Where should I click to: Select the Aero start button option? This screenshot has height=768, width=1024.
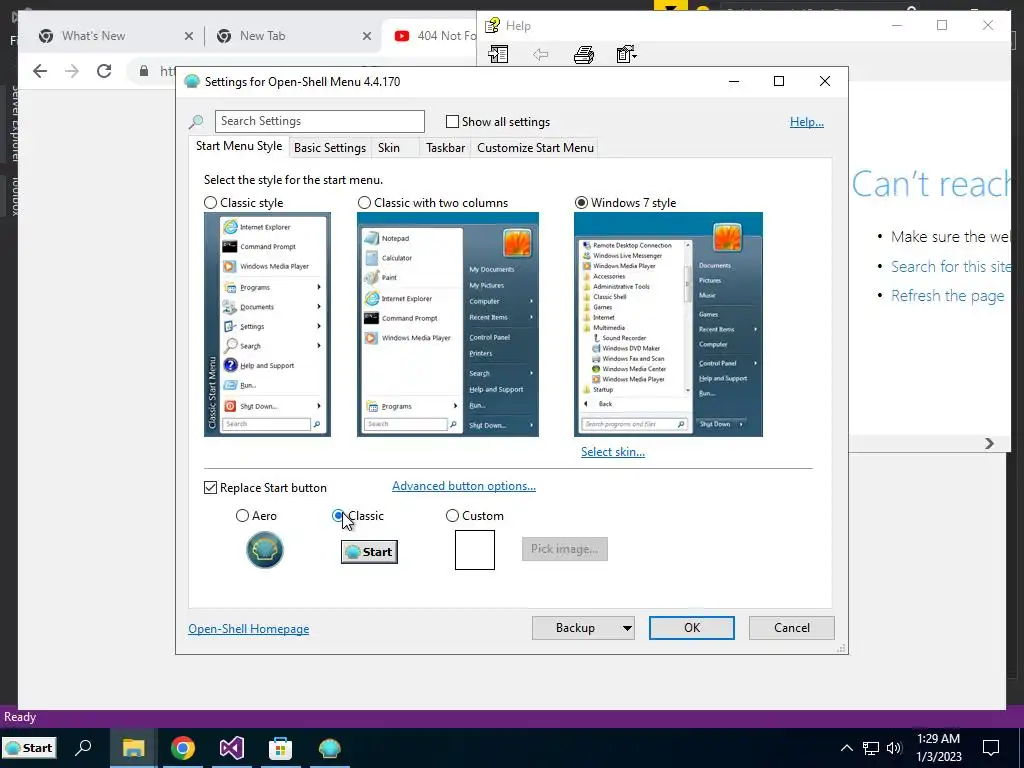[x=242, y=516]
